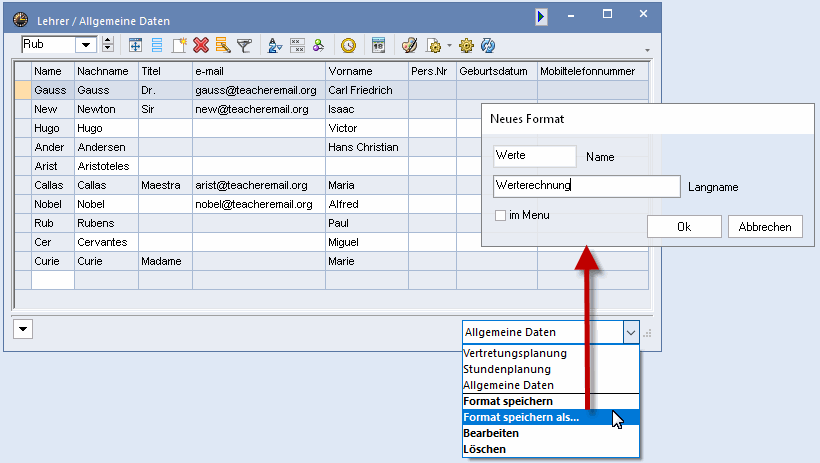Minimize the Lehrer window
Viewport: 820px width, 463px height.
[571, 16]
